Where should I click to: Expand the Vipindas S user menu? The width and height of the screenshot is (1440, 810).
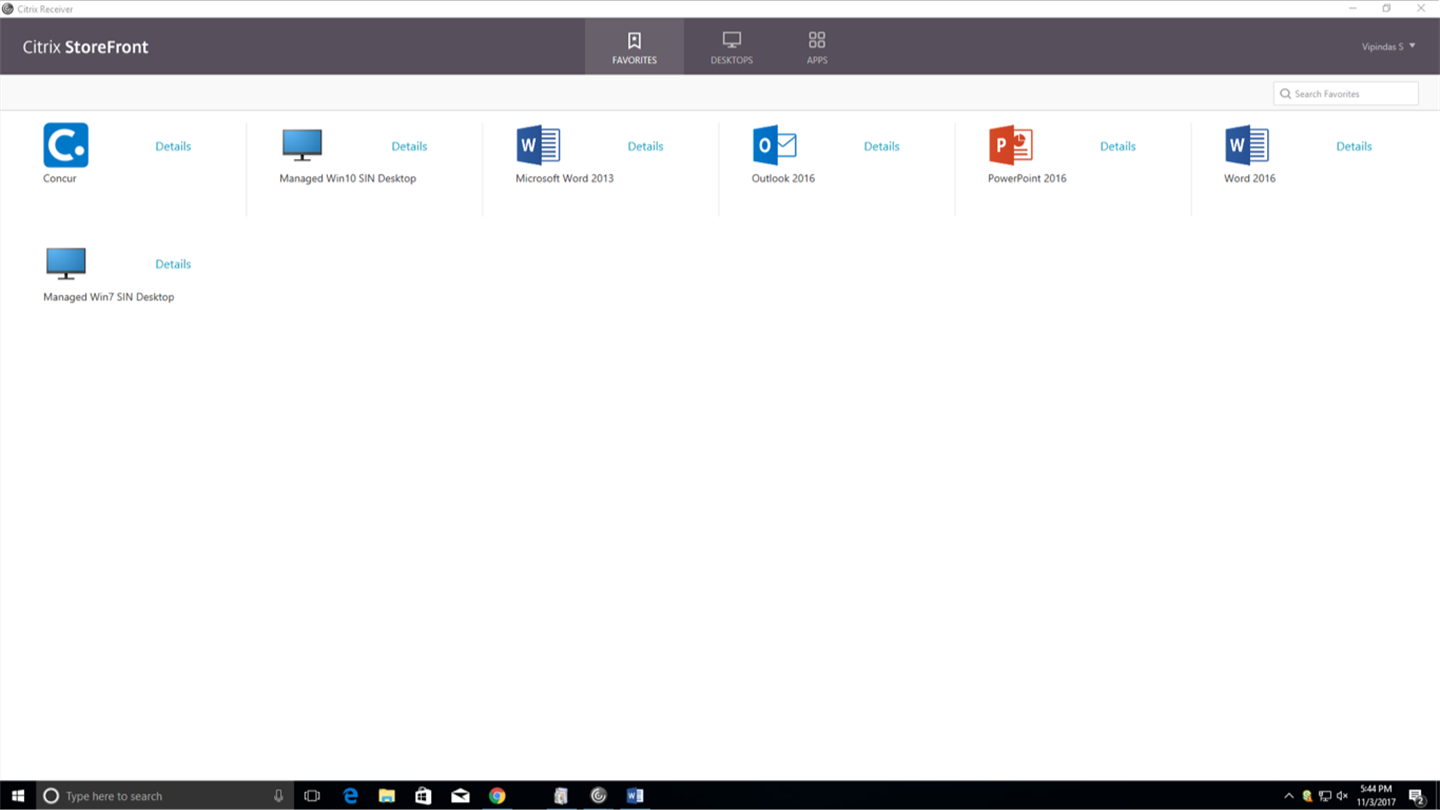[1389, 47]
